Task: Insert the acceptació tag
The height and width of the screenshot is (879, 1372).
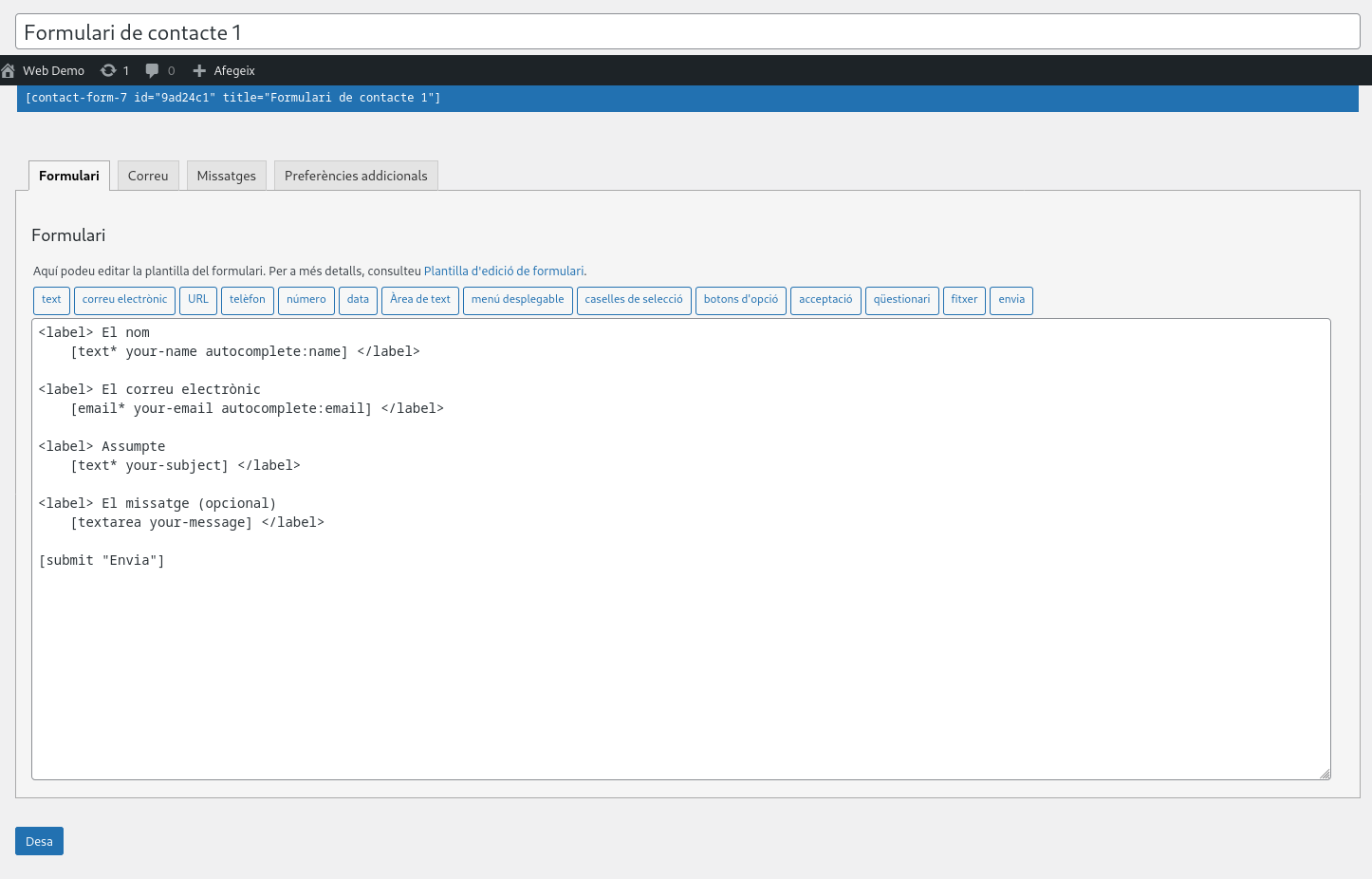Action: (x=825, y=300)
